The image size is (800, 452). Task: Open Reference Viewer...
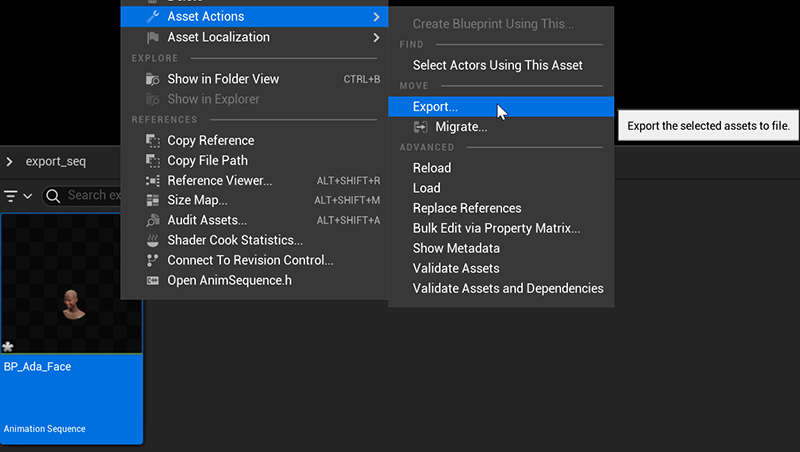pyautogui.click(x=254, y=181)
